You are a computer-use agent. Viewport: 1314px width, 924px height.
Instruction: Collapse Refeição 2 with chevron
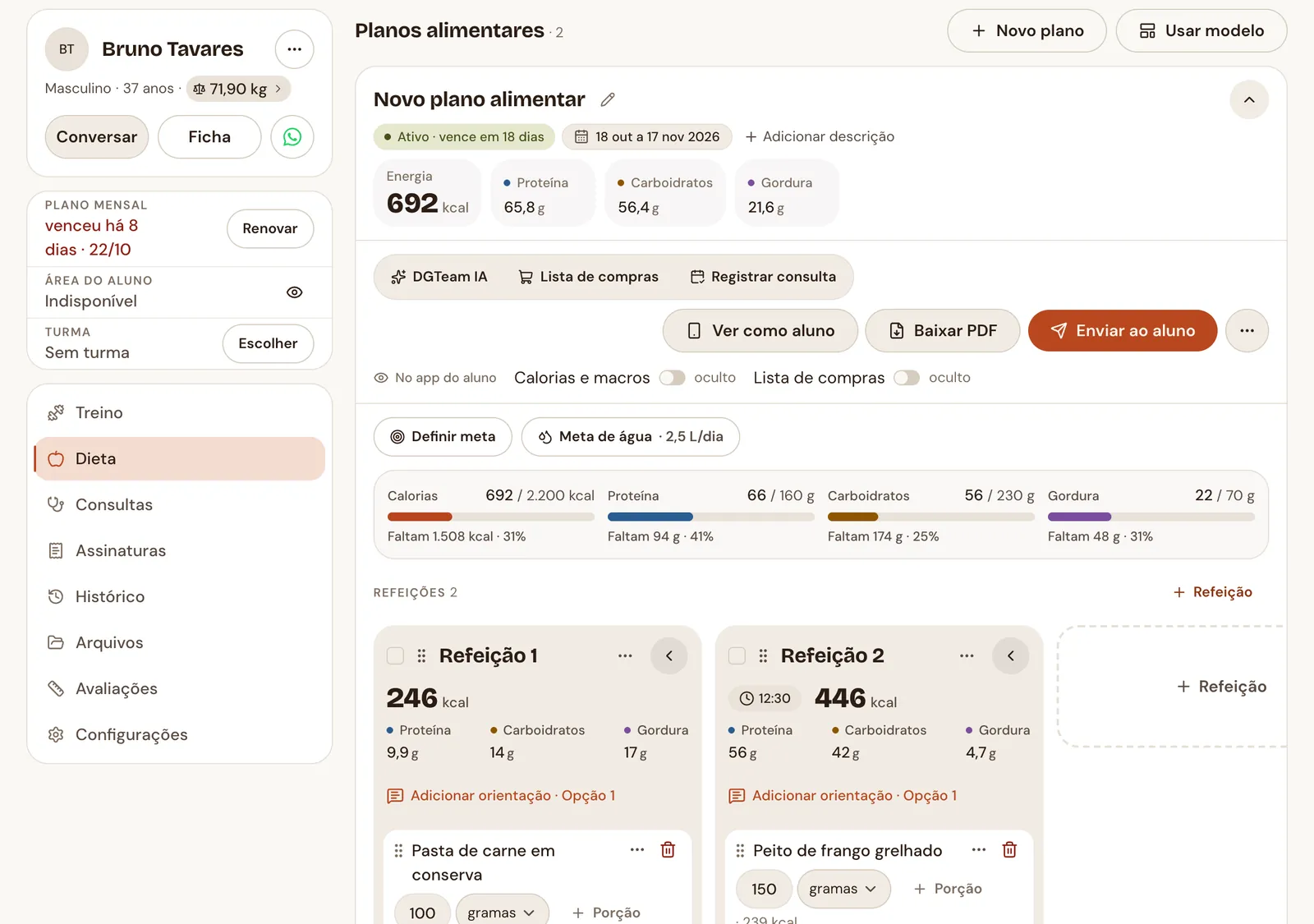[1011, 655]
